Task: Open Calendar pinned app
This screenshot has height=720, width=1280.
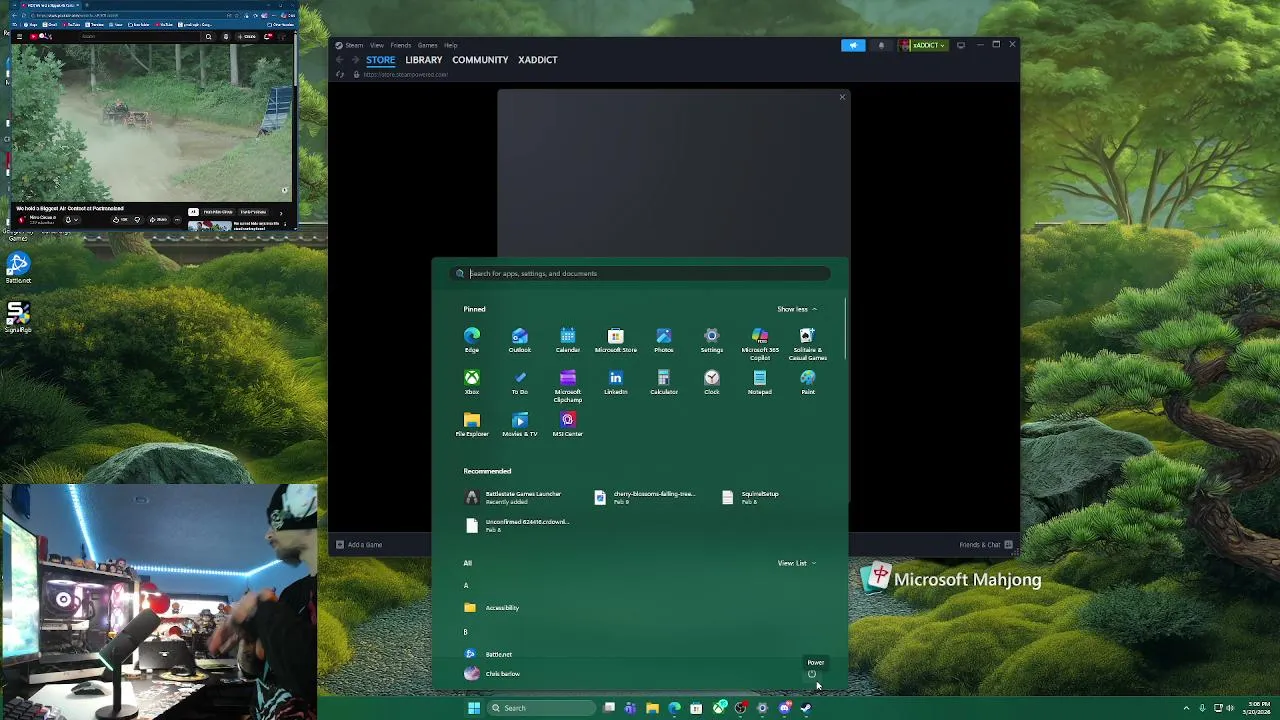Action: [567, 340]
